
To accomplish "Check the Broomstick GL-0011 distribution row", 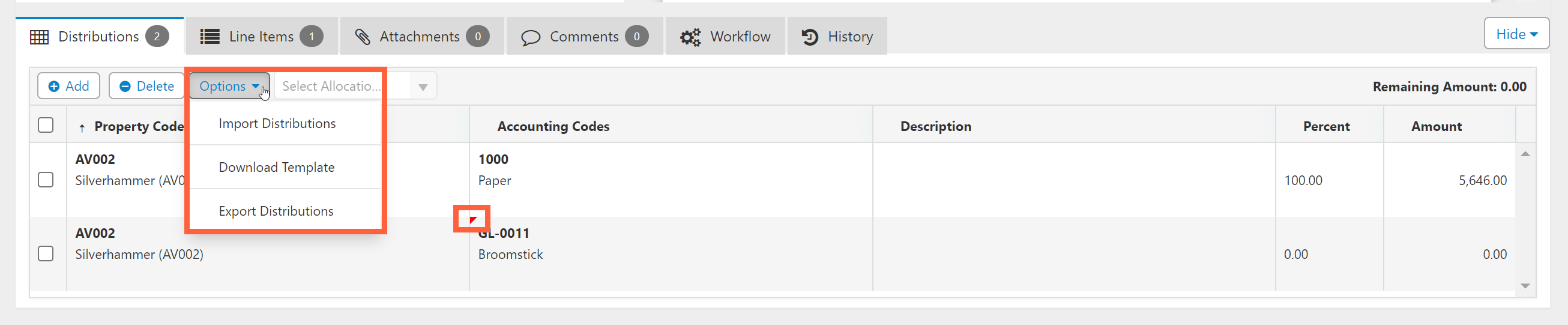I will click(46, 254).
